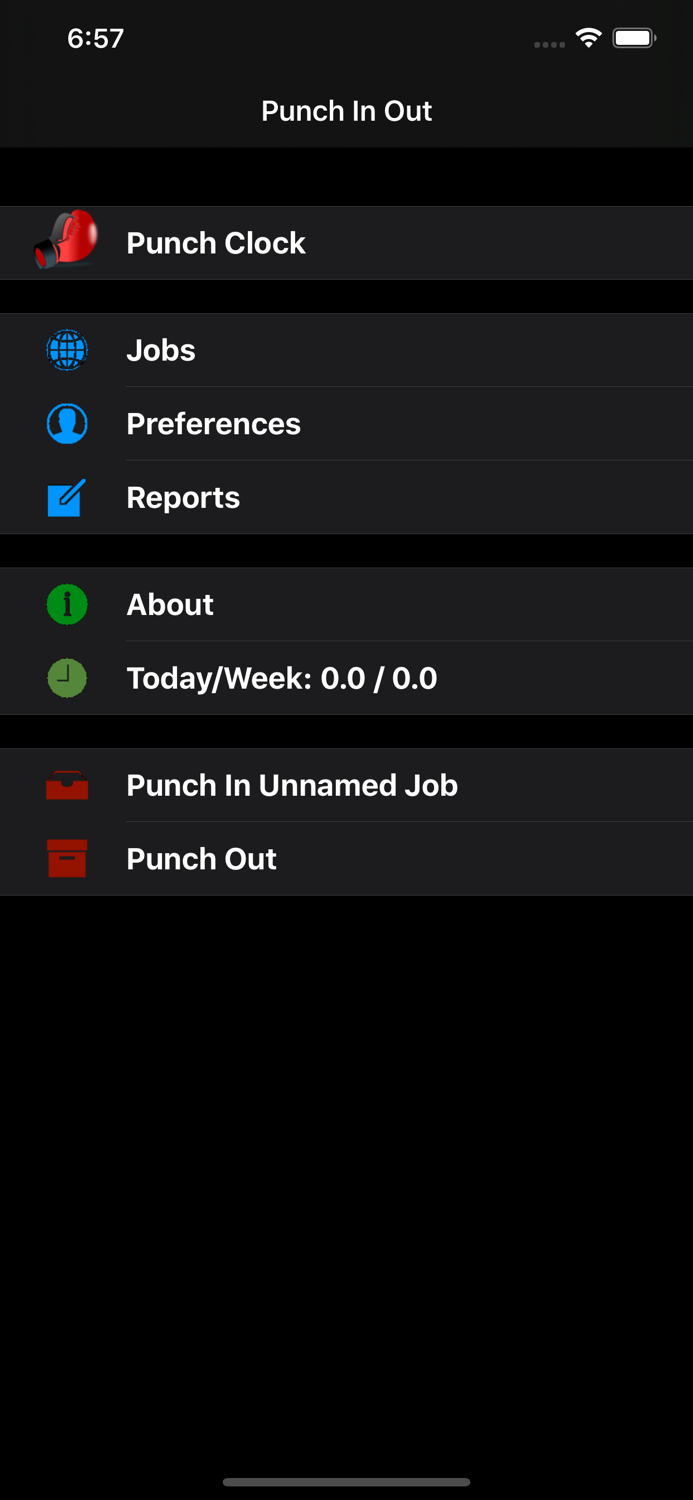
Task: Tap the boxing glove Punch Clock icon
Action: coord(66,242)
